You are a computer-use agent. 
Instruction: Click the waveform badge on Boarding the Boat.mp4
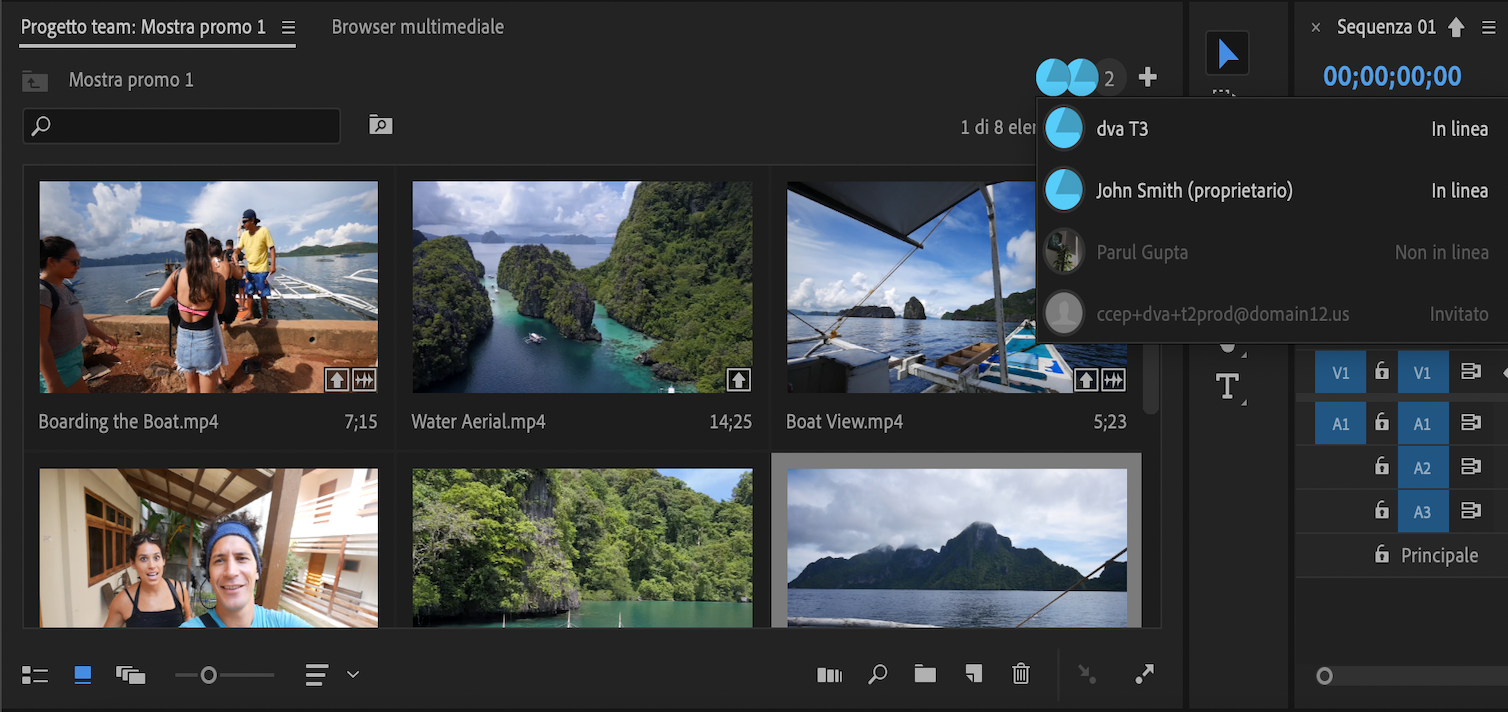pyautogui.click(x=364, y=380)
